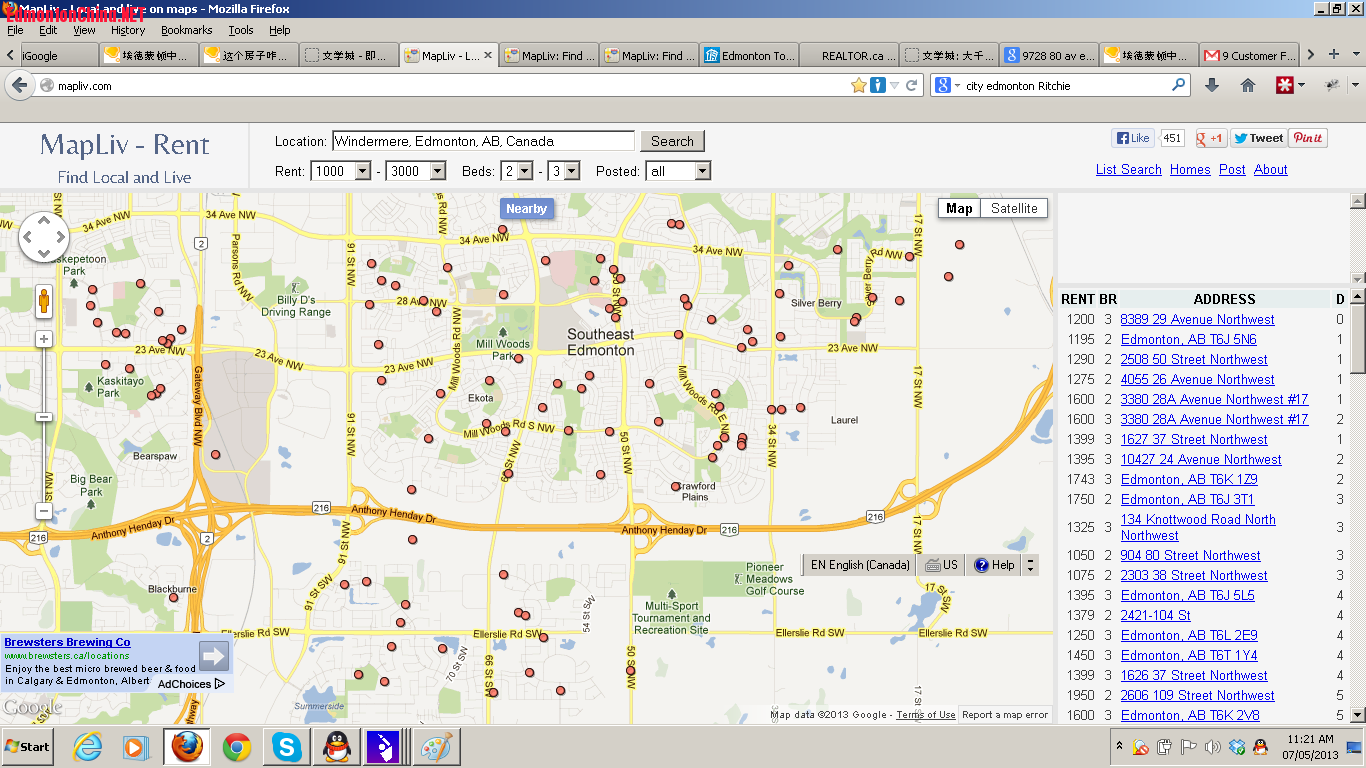This screenshot has width=1366, height=768.
Task: Click the volume speaker tray icon
Action: pos(1212,747)
